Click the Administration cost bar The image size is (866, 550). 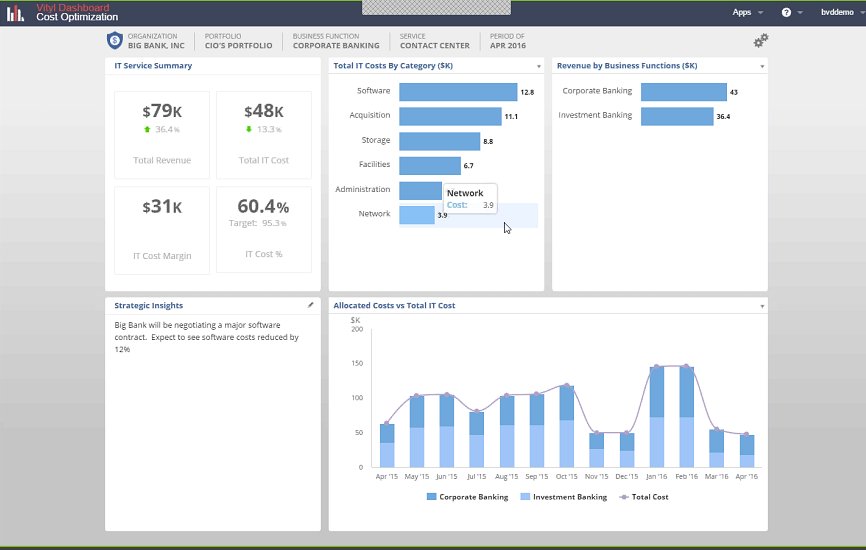pyautogui.click(x=420, y=191)
